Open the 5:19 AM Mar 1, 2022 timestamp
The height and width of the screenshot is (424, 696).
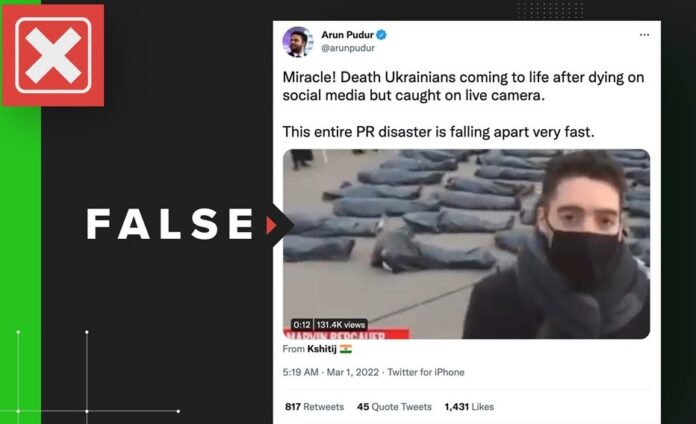tap(331, 372)
